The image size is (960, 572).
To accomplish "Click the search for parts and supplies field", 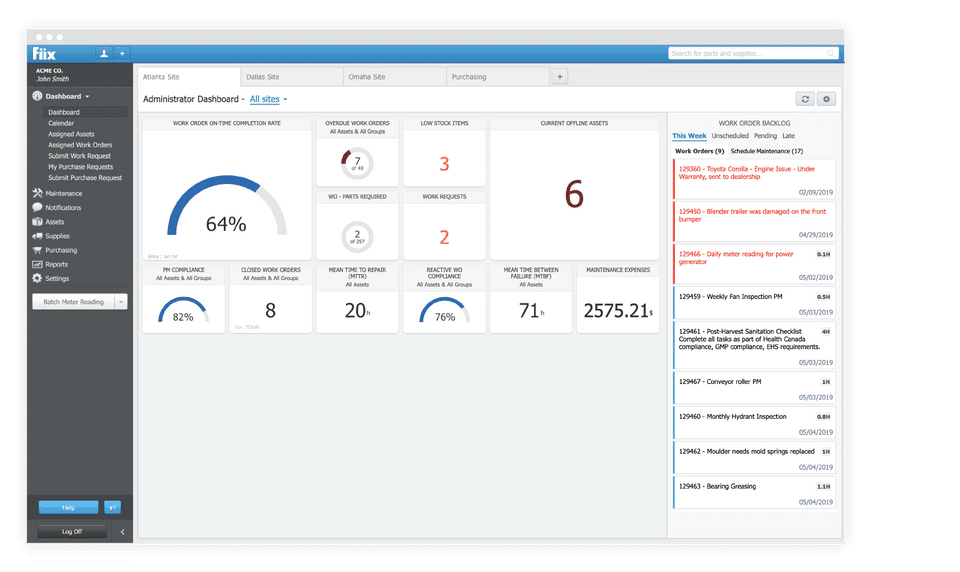I will 753,53.
